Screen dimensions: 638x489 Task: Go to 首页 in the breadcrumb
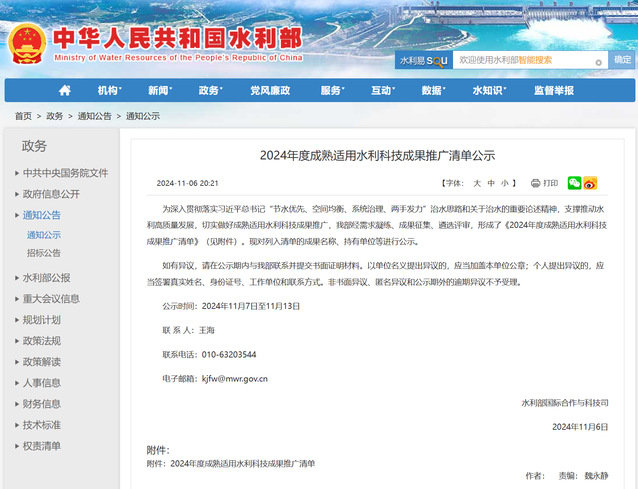click(x=22, y=116)
